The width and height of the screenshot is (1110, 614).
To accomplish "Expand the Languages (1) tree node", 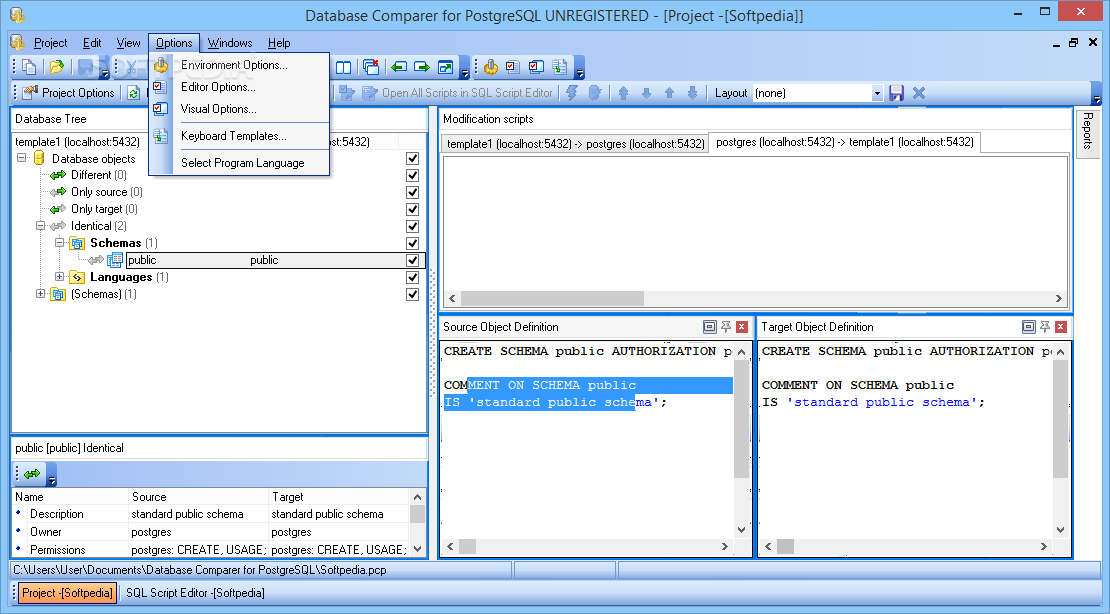I will (59, 277).
